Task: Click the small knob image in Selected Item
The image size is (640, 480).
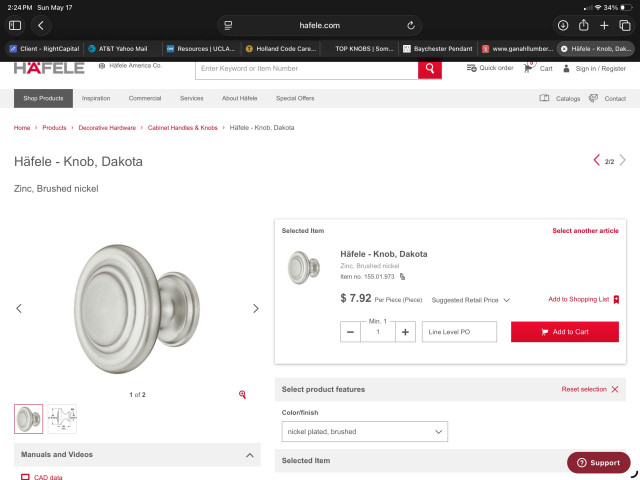Action: (304, 267)
